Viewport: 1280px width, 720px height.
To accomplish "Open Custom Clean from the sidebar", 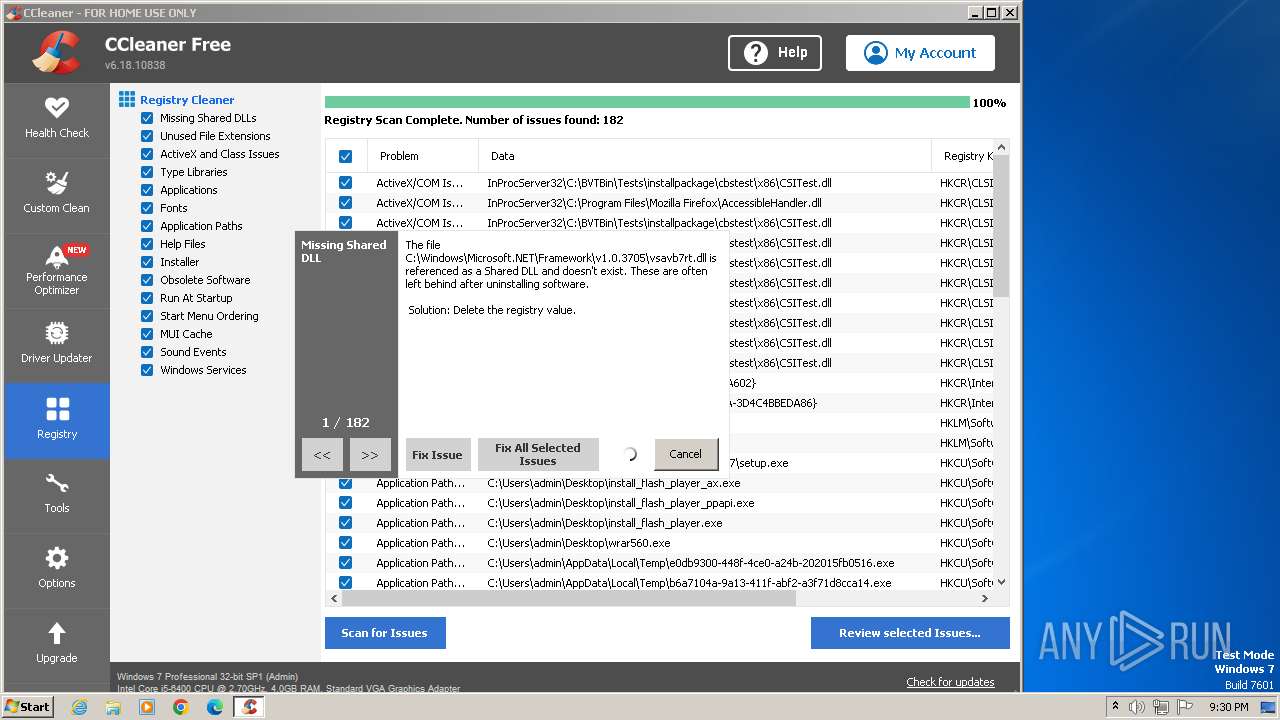I will point(56,194).
